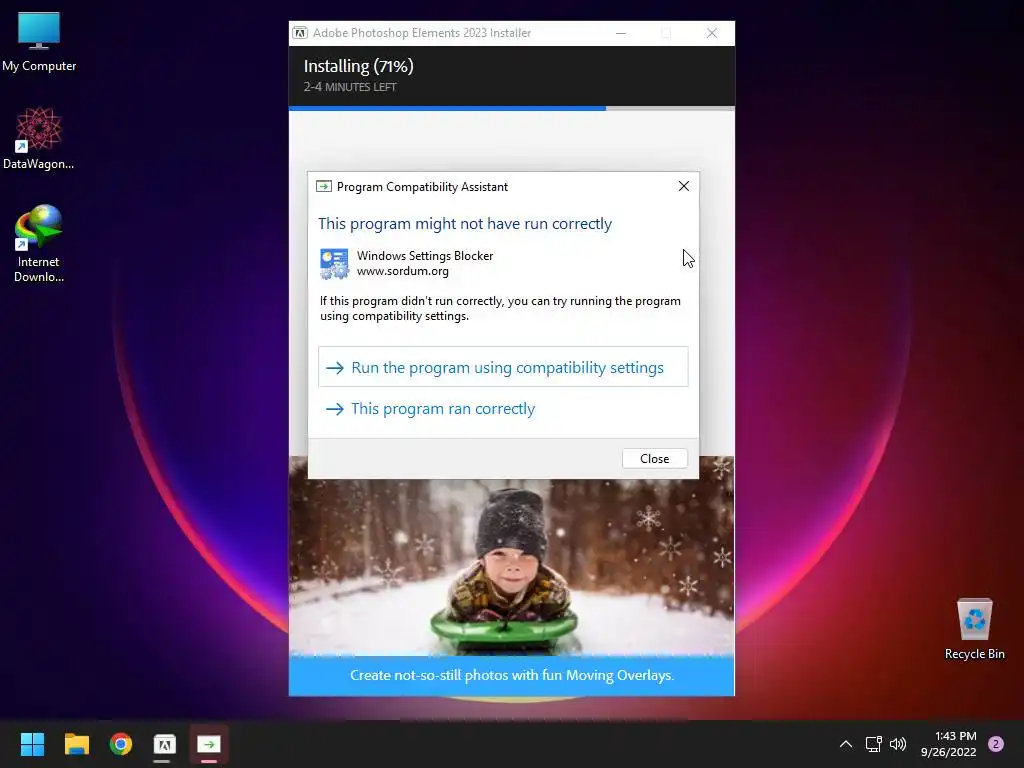Open the clock and date flyout
Viewport: 1024px width, 768px height.
point(949,744)
